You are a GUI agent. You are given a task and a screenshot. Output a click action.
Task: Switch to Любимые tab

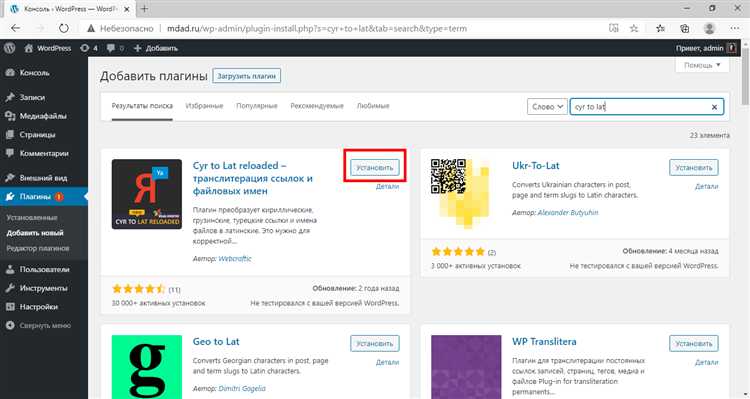(x=373, y=106)
